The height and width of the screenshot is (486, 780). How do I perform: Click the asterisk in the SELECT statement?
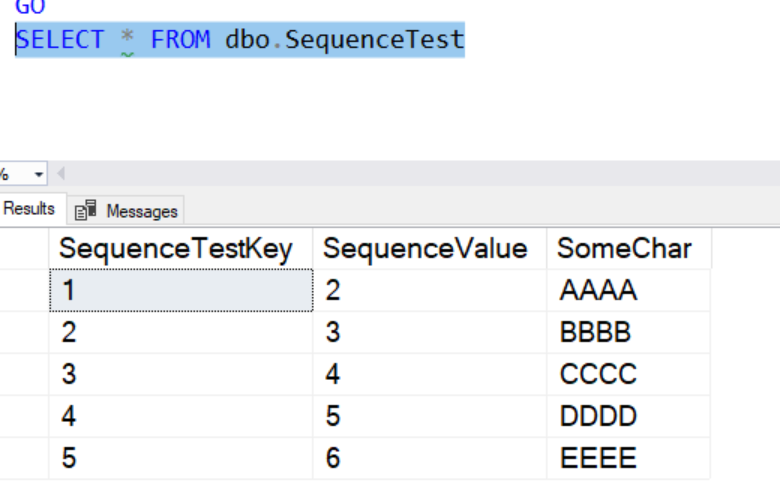tap(127, 40)
